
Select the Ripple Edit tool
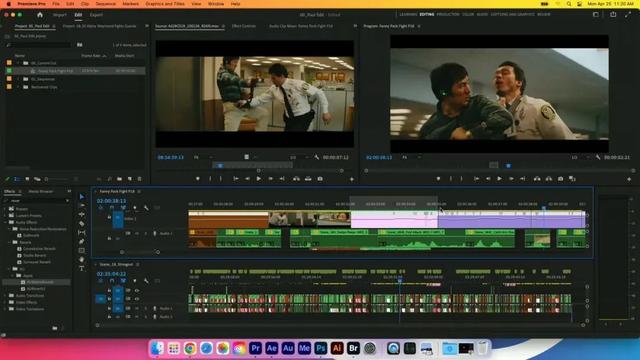(x=82, y=215)
